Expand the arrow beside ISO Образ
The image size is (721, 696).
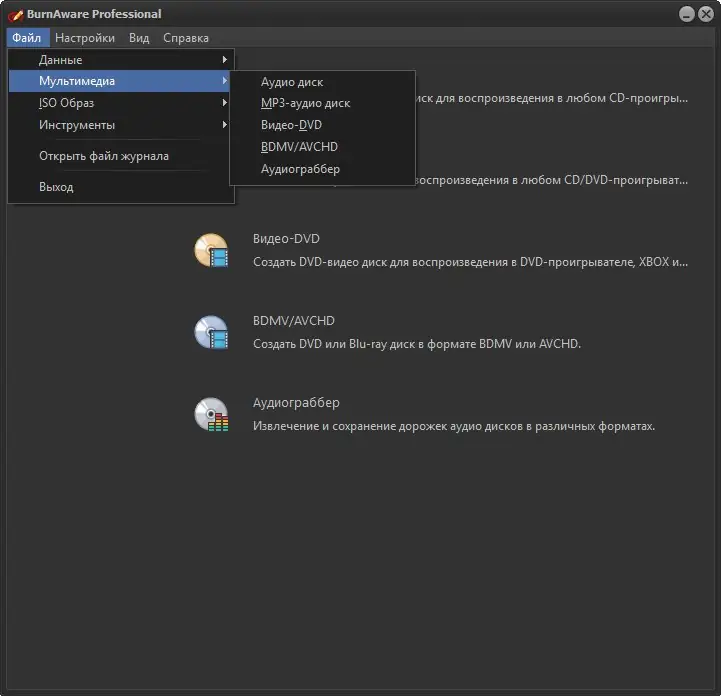[224, 103]
